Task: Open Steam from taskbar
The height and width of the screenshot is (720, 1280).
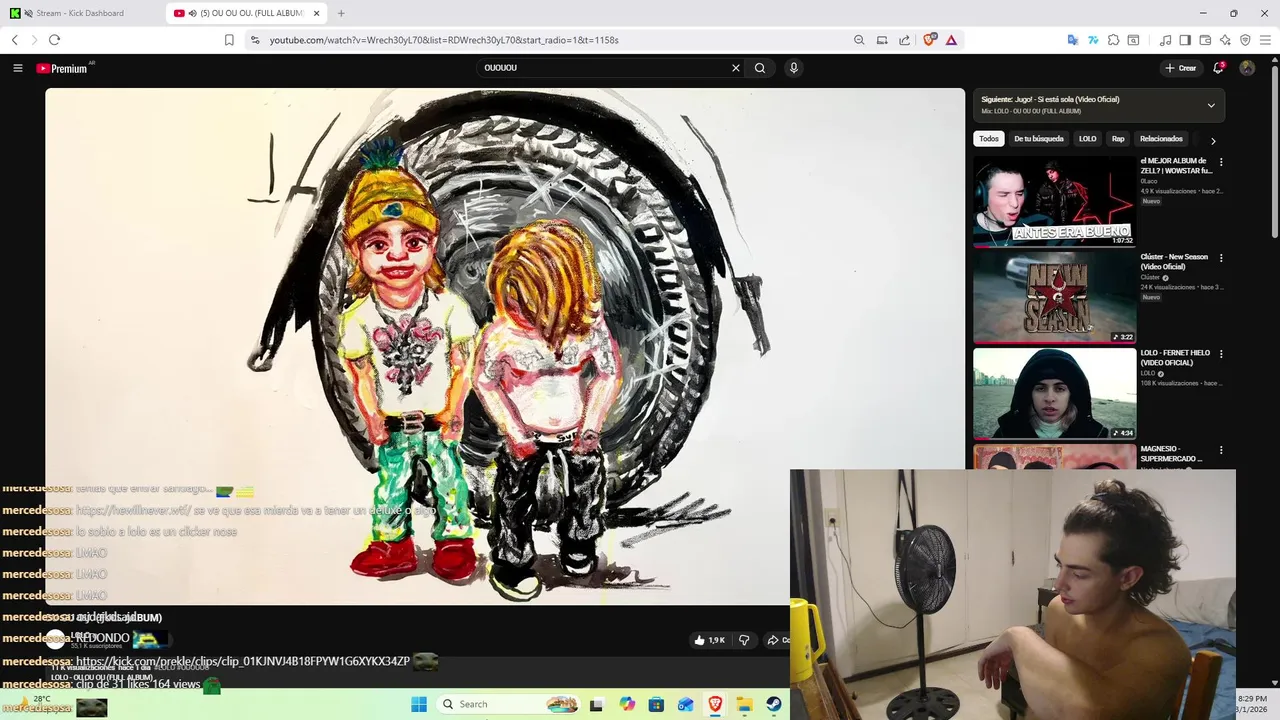Action: (x=774, y=704)
